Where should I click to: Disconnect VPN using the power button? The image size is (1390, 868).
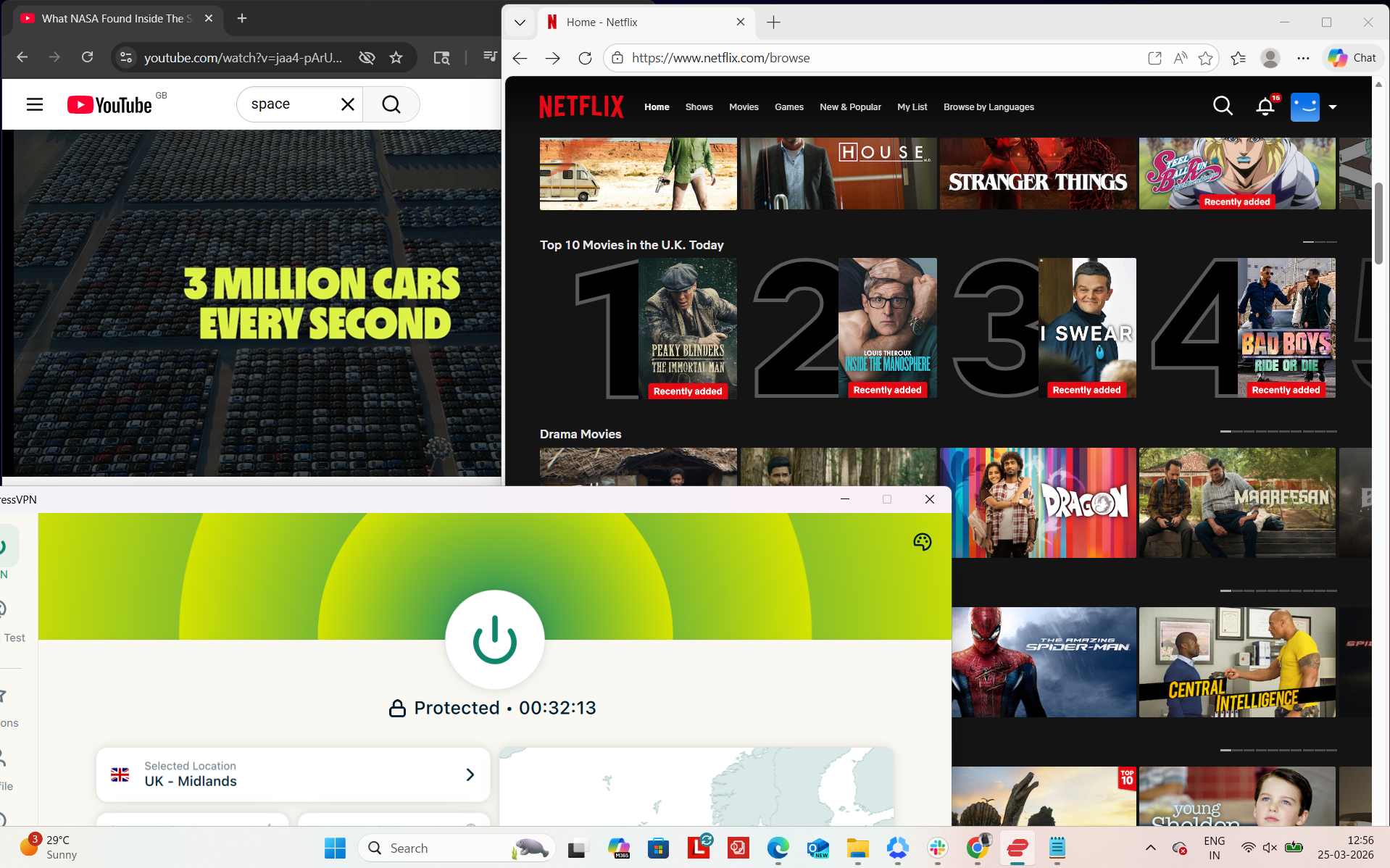tap(494, 640)
